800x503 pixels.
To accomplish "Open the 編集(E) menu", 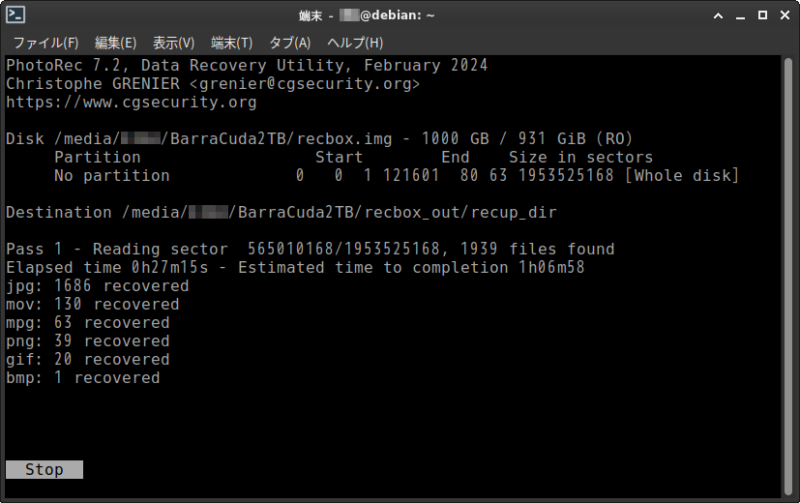I will [x=116, y=43].
